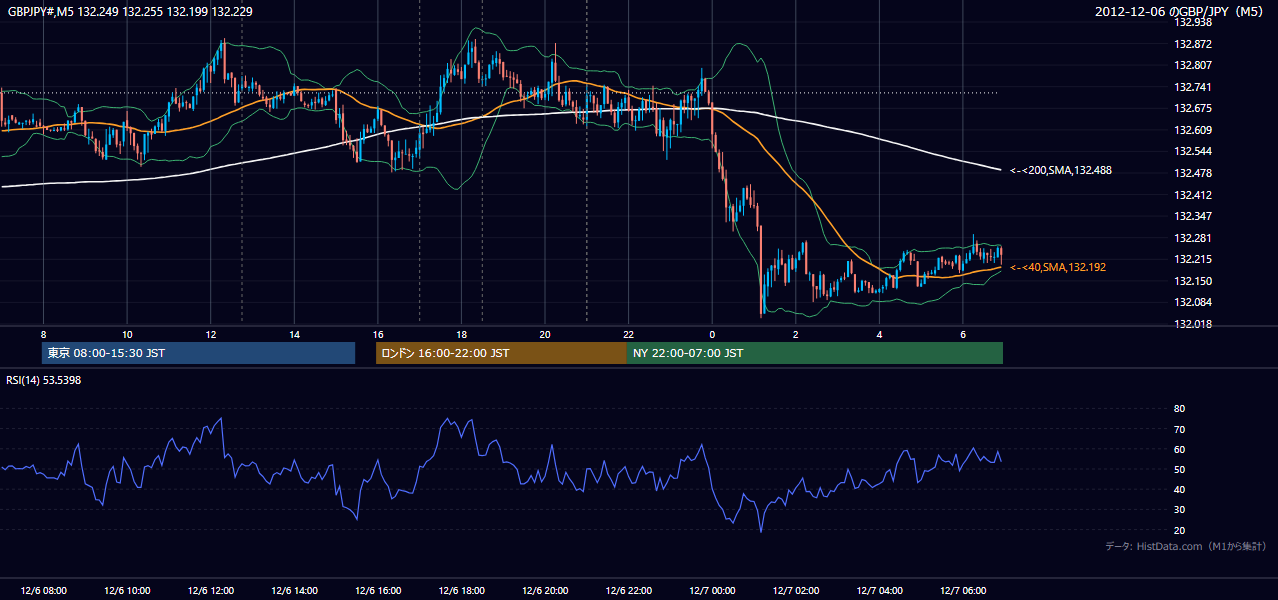The width and height of the screenshot is (1278, 600).
Task: Click price axis value 132.478
Action: tap(1193, 173)
